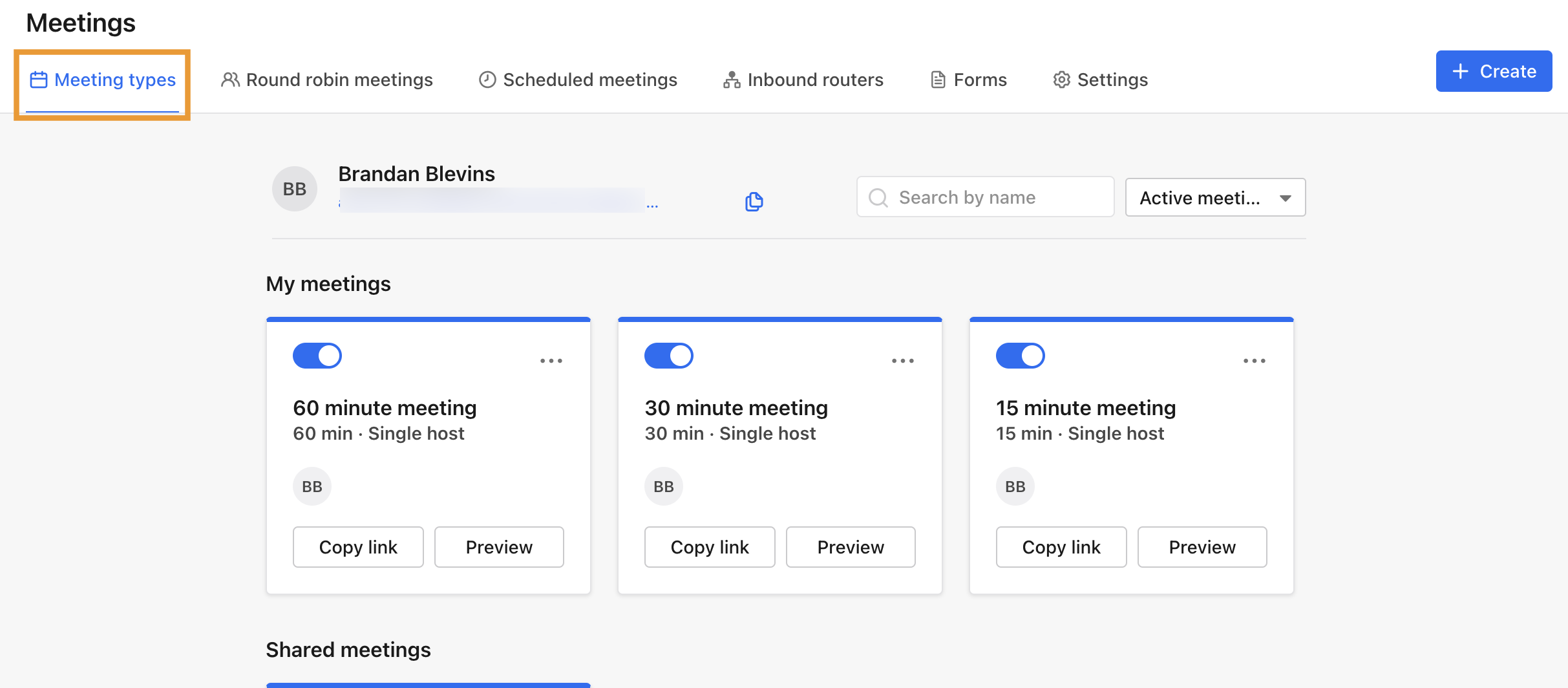Viewport: 1568px width, 688px height.
Task: Click the Forms document icon
Action: pyautogui.click(x=937, y=79)
